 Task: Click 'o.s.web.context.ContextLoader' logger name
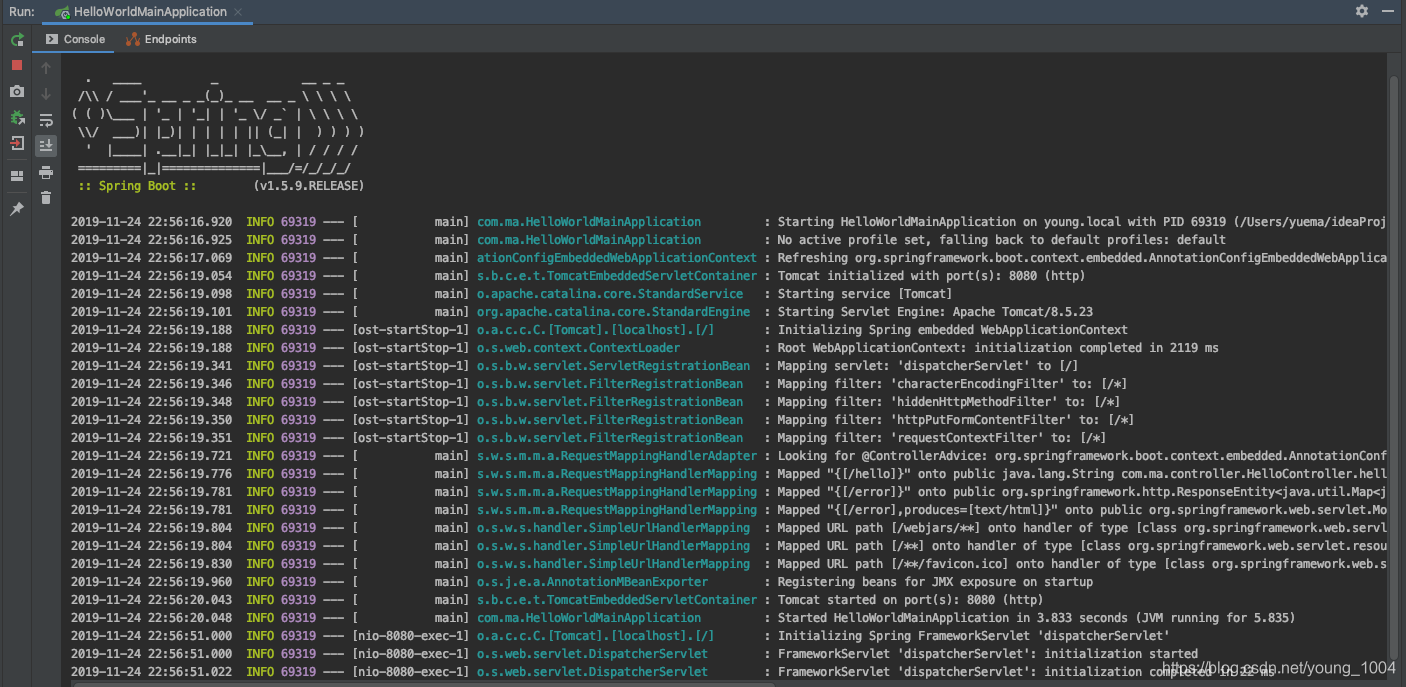578,348
